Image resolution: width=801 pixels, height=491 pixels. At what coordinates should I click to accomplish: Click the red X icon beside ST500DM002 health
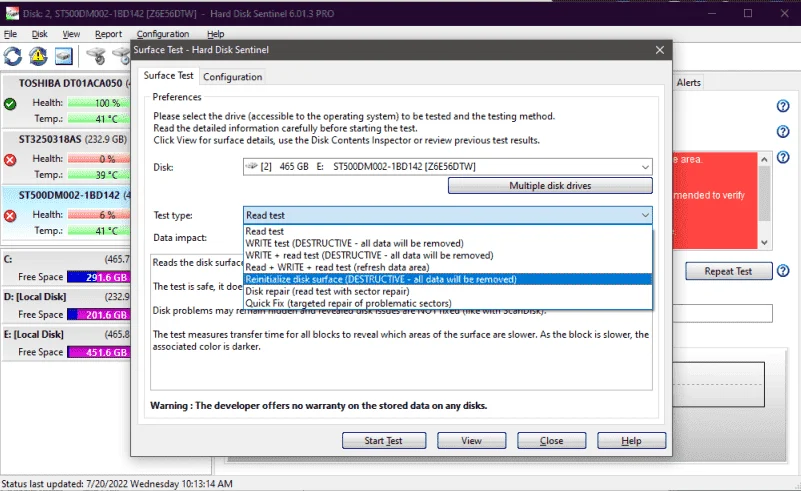click(x=10, y=216)
